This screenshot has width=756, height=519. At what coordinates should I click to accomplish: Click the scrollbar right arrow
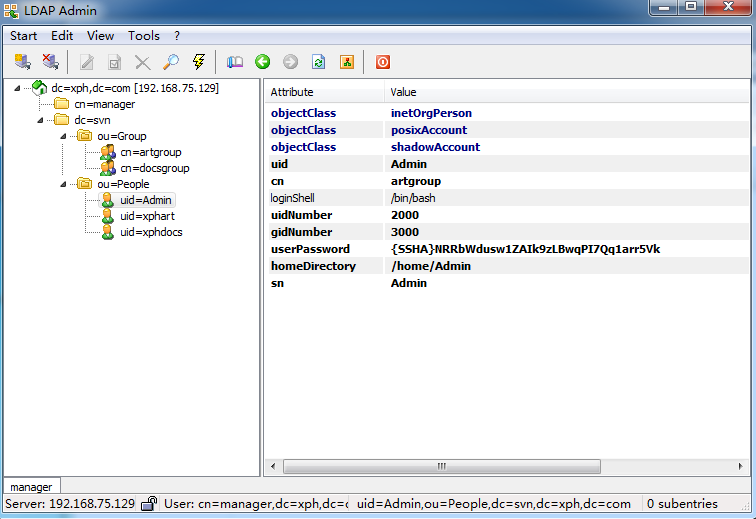(x=740, y=466)
